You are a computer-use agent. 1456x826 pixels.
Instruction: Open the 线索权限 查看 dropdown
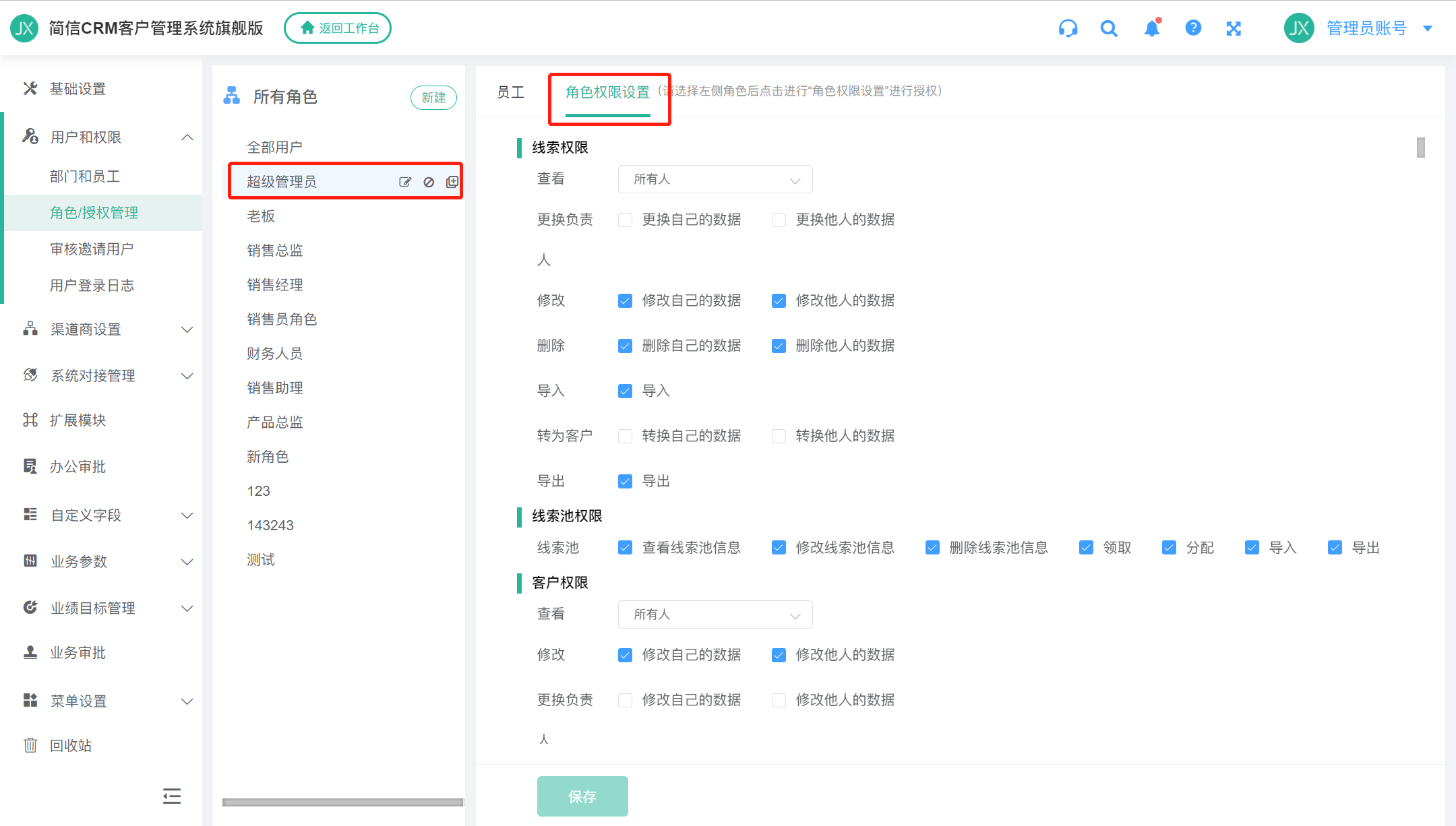(x=715, y=179)
